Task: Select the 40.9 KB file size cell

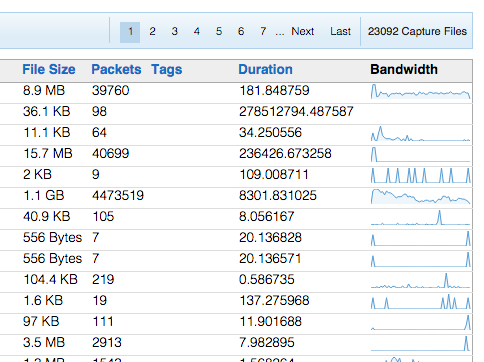Action: click(47, 217)
